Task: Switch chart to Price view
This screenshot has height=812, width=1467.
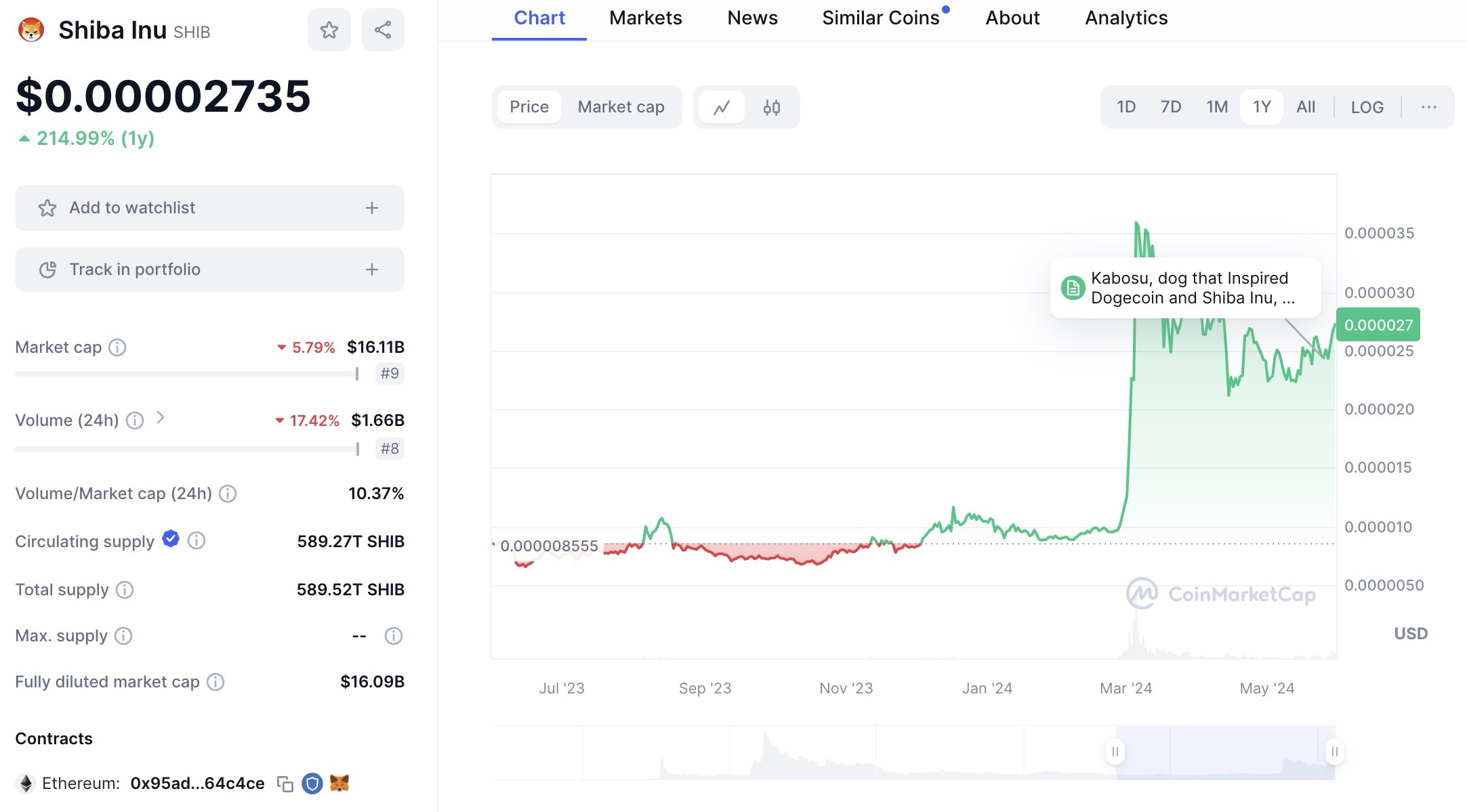Action: pyautogui.click(x=529, y=107)
